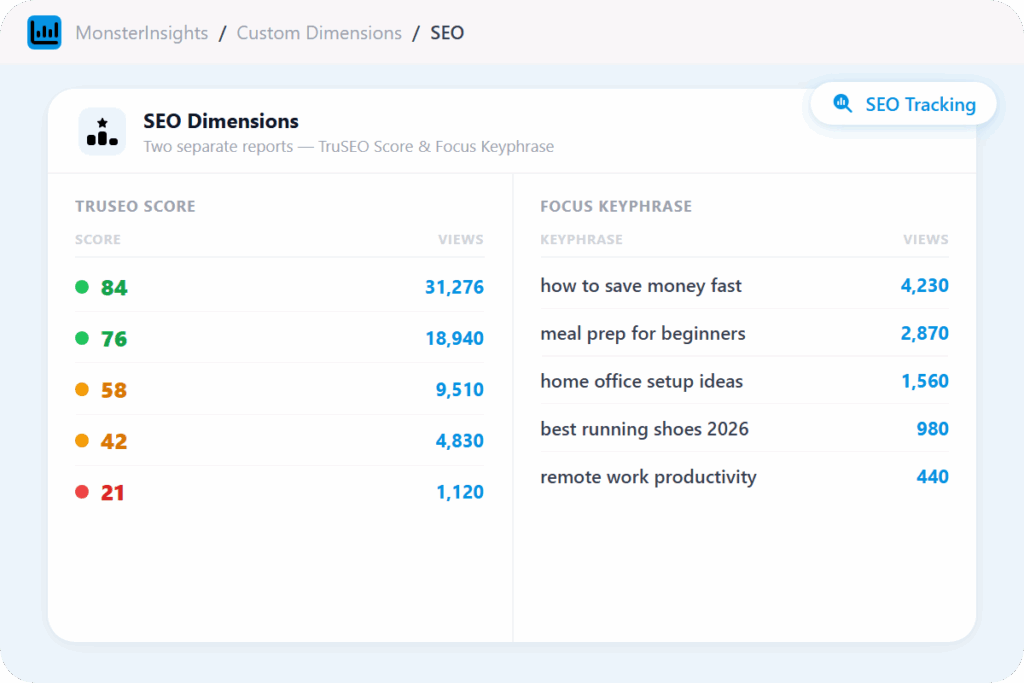Sort by Views column in Focus Keyphrase
Image resolution: width=1024 pixels, height=683 pixels.
[x=925, y=240]
